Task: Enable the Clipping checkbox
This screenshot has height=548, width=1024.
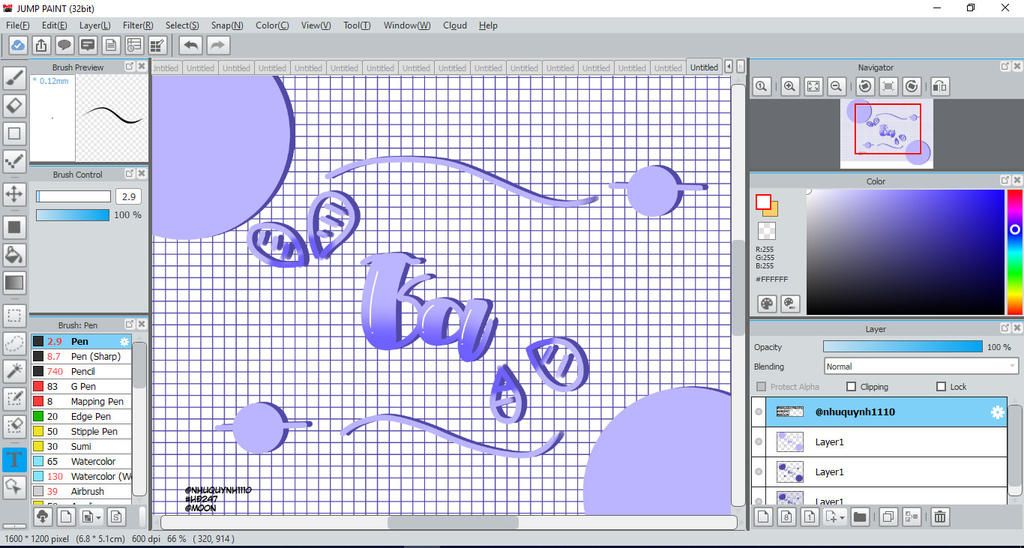Action: 851,387
